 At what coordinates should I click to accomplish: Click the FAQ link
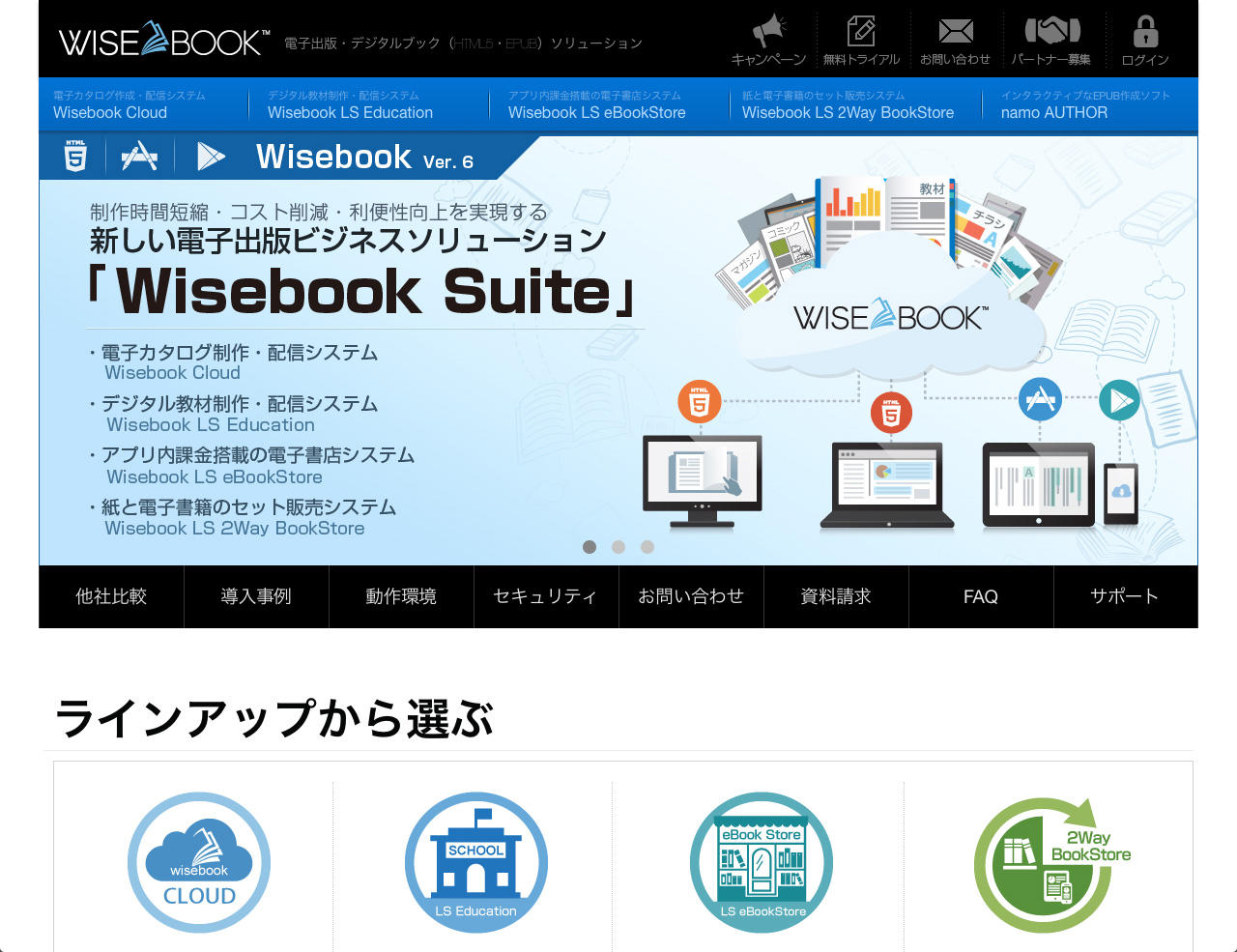pos(981,596)
